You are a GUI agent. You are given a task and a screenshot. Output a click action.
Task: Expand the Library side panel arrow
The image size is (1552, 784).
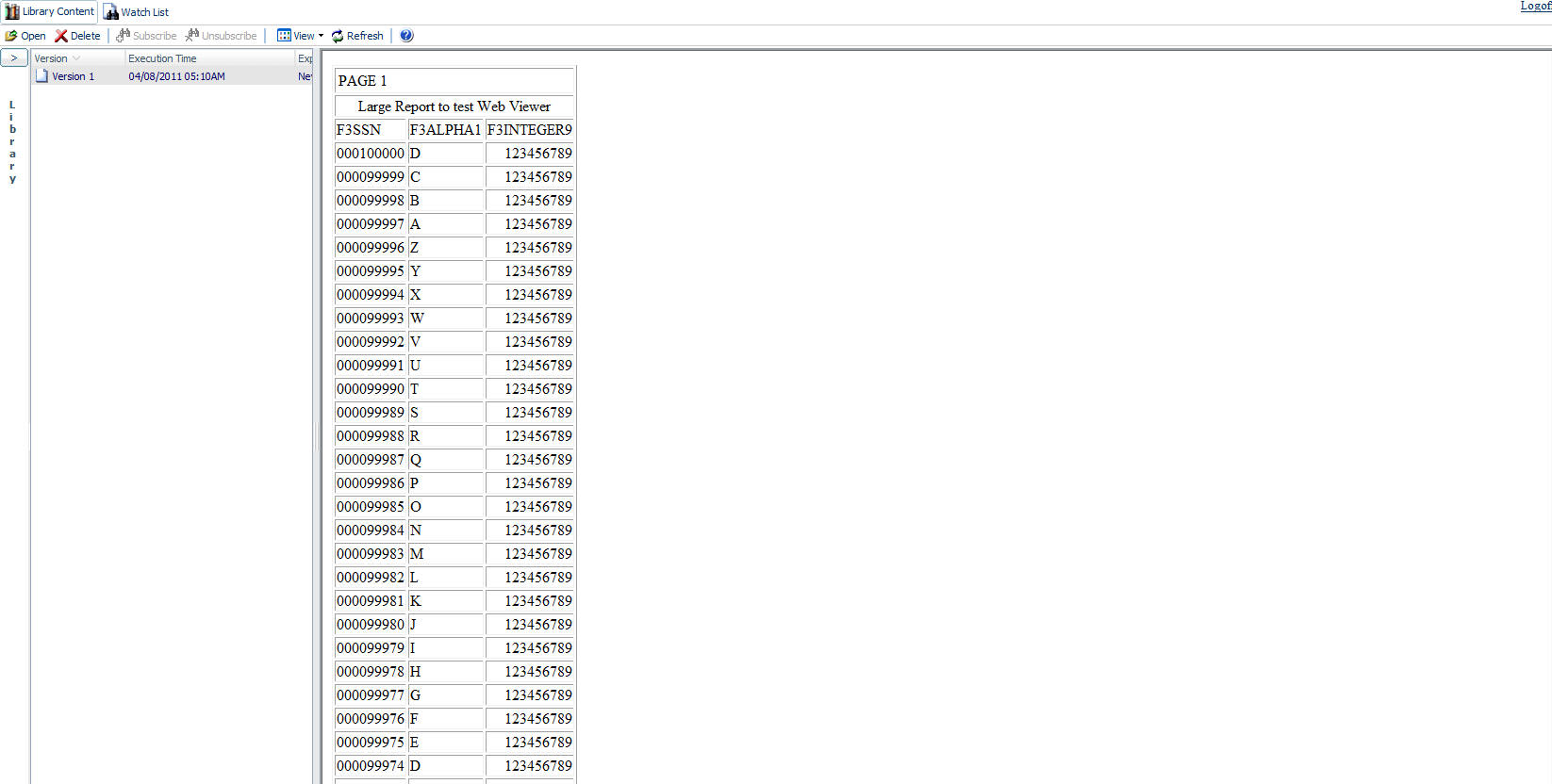coord(14,58)
